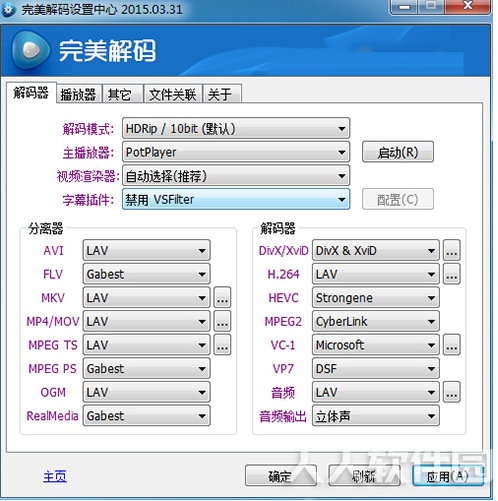Click the 刷新 refresh button
This screenshot has height=501, width=498.
coord(364,475)
